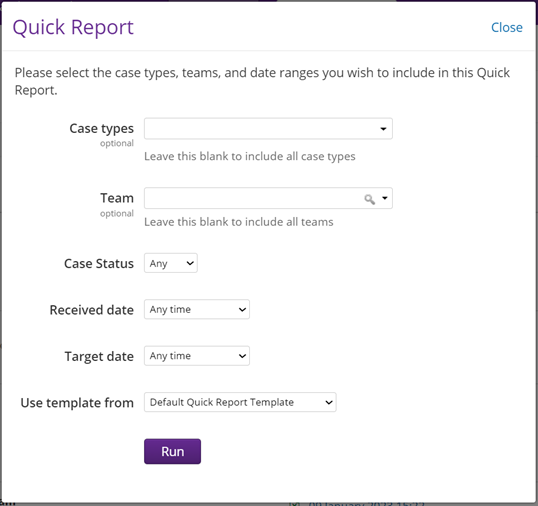Open the Target date dropdown
538x506 pixels.
pyautogui.click(x=197, y=356)
